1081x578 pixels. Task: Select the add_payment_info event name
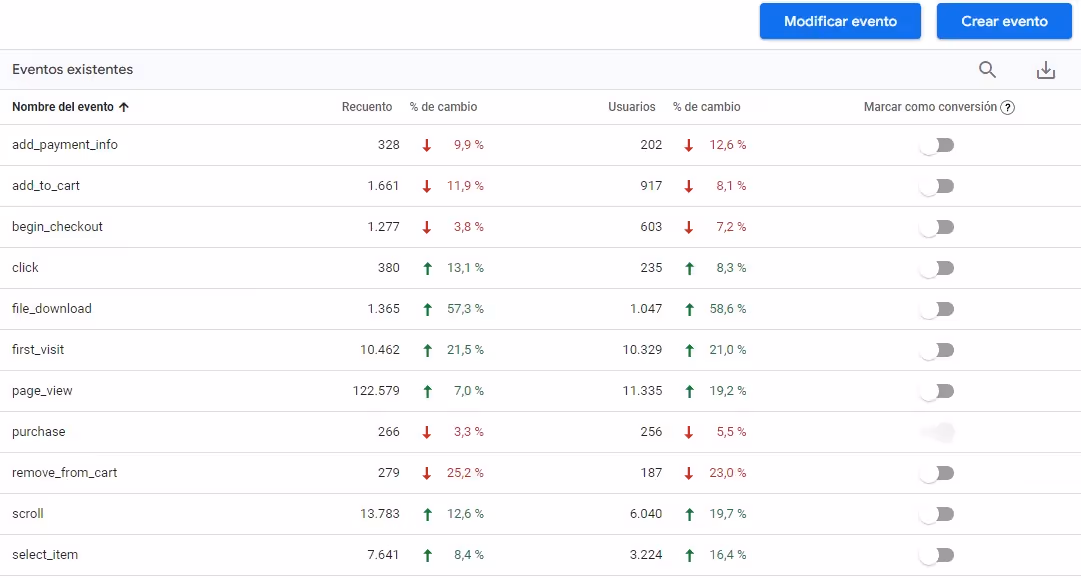[64, 144]
